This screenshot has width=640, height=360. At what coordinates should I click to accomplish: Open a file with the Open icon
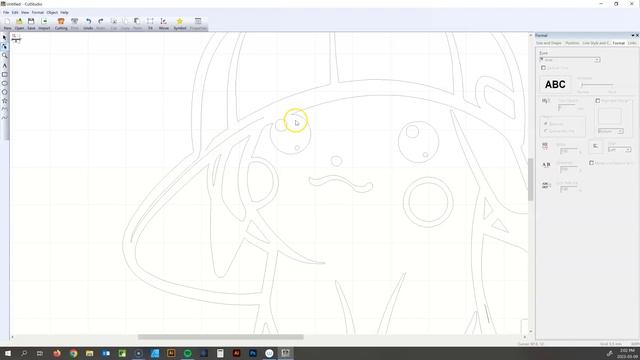tap(19, 24)
